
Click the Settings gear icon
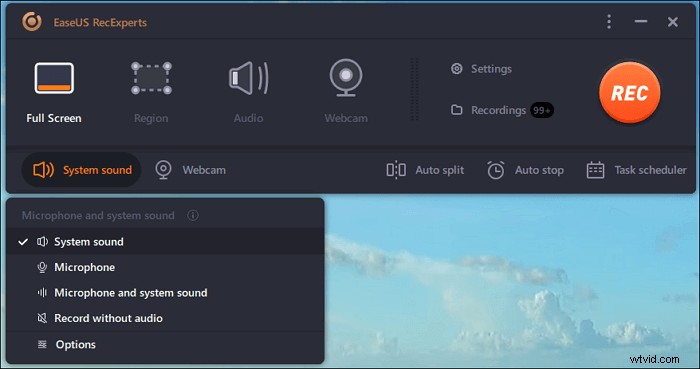coord(456,69)
